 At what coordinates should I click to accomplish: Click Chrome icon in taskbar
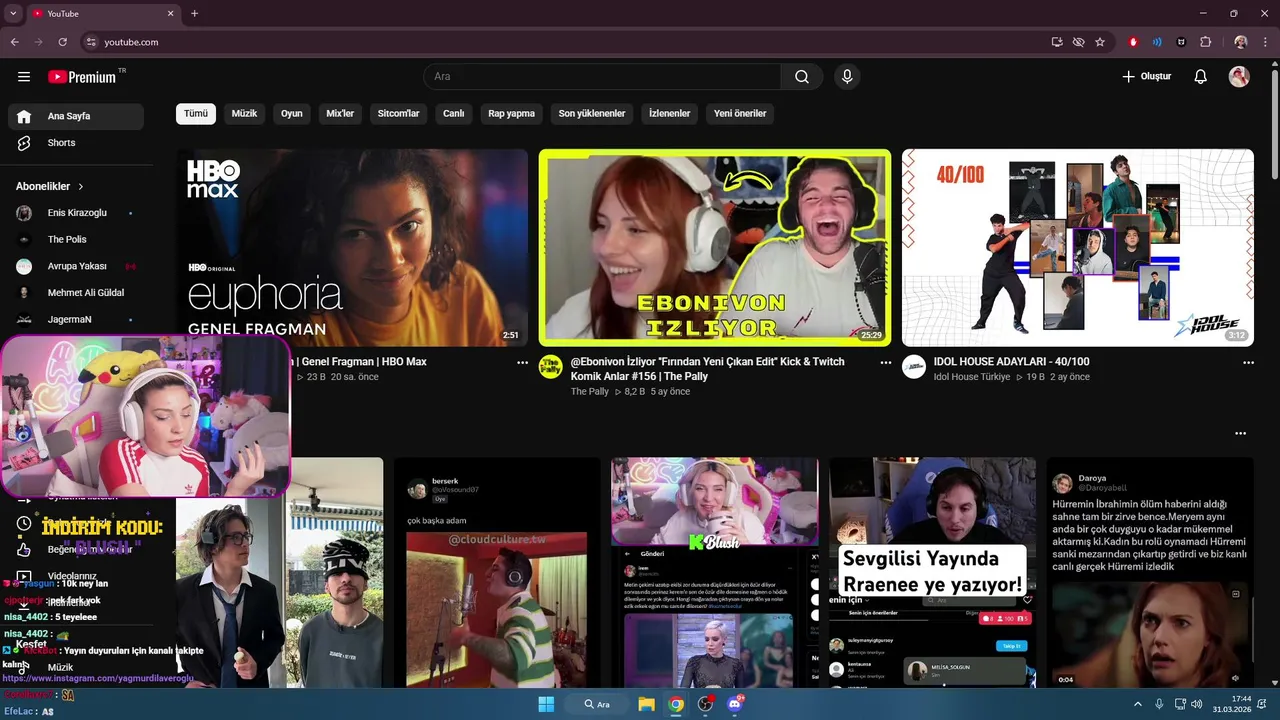tap(676, 704)
